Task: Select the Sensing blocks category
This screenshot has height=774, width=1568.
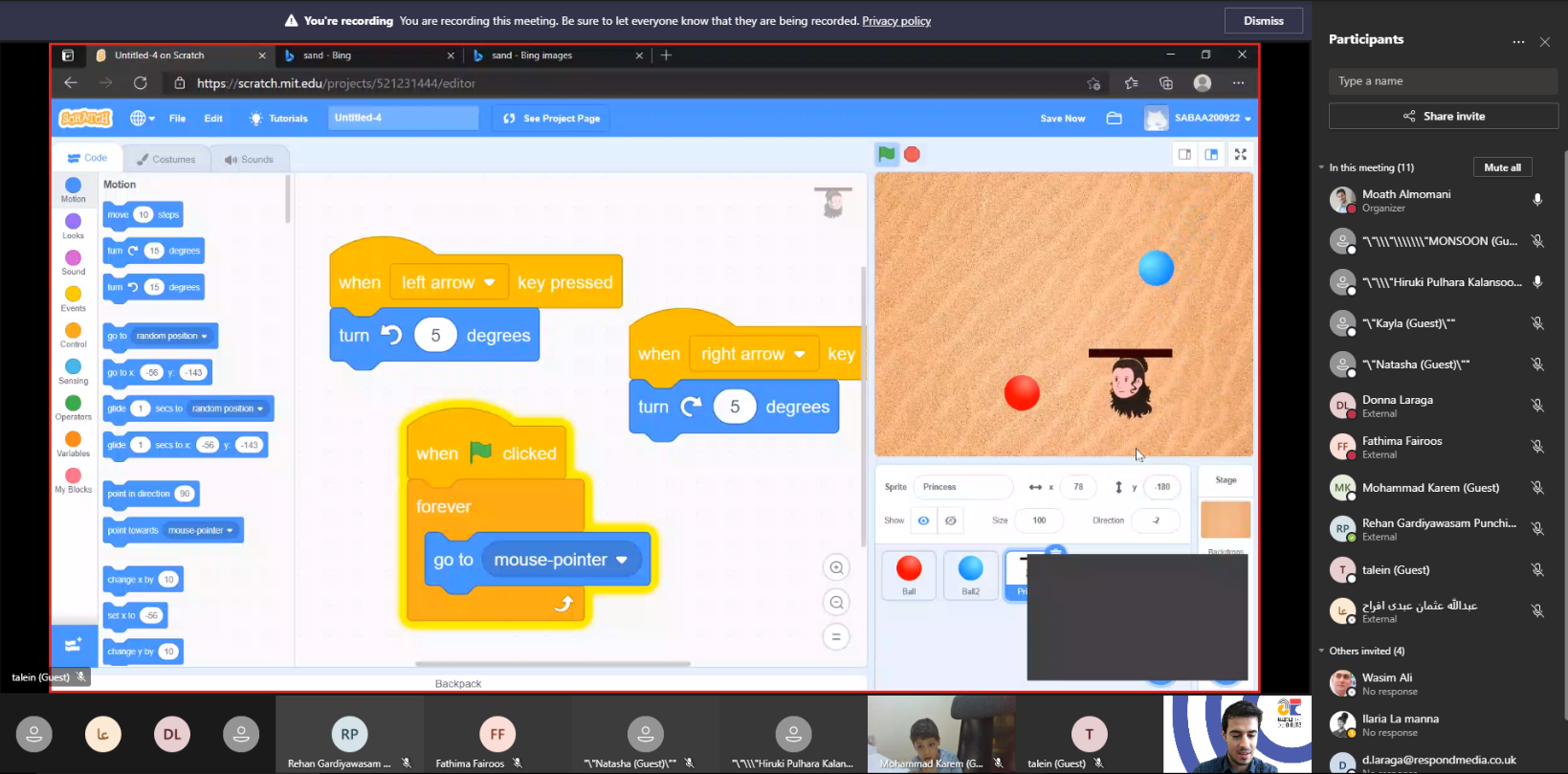Action: (74, 371)
